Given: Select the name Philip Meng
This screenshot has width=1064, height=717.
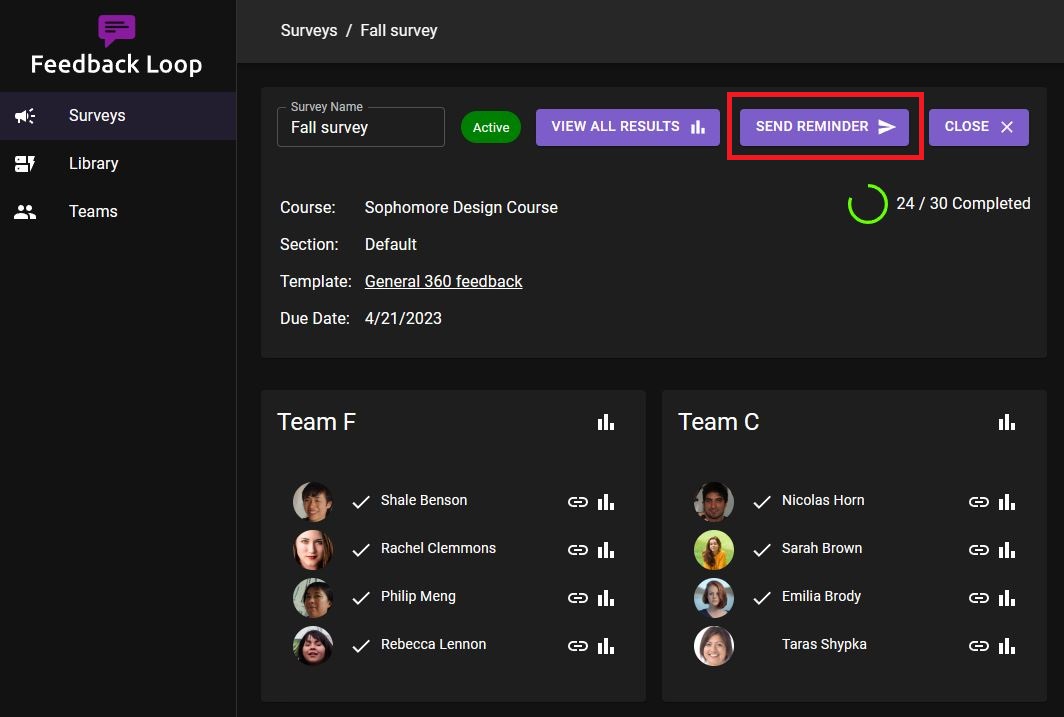Looking at the screenshot, I should tap(418, 596).
